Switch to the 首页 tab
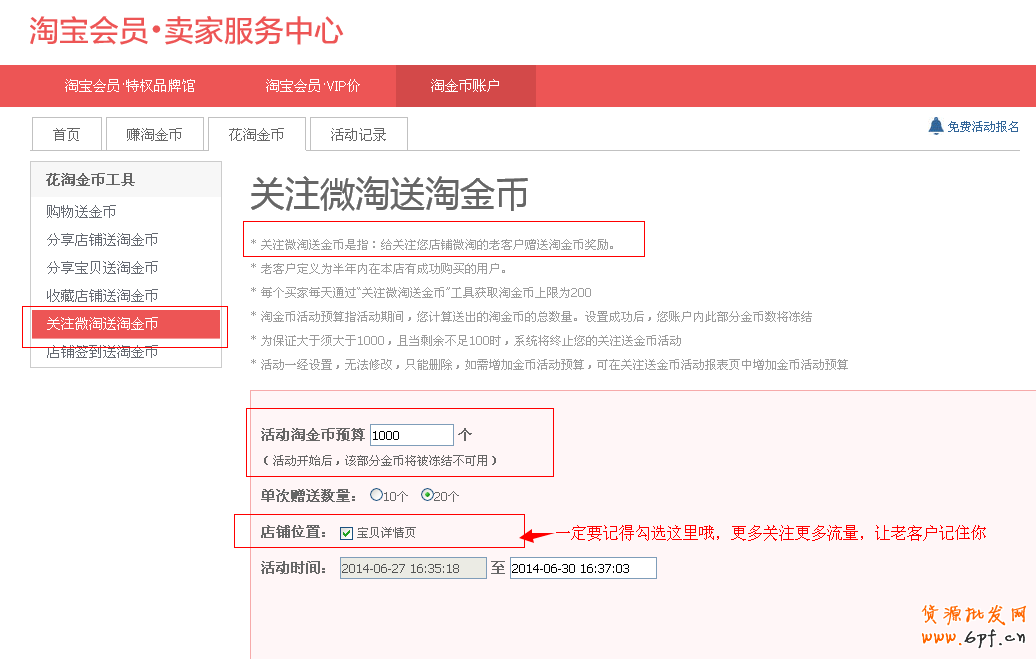Viewport: 1036px width, 659px height. pyautogui.click(x=66, y=133)
